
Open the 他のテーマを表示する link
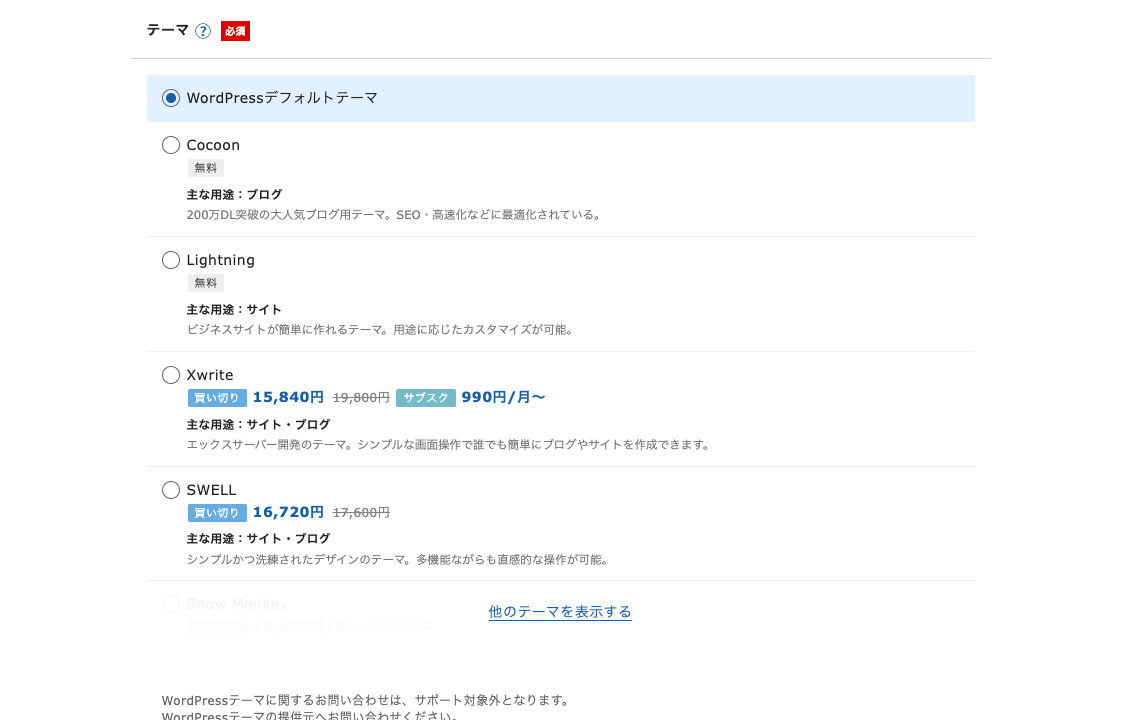point(560,611)
